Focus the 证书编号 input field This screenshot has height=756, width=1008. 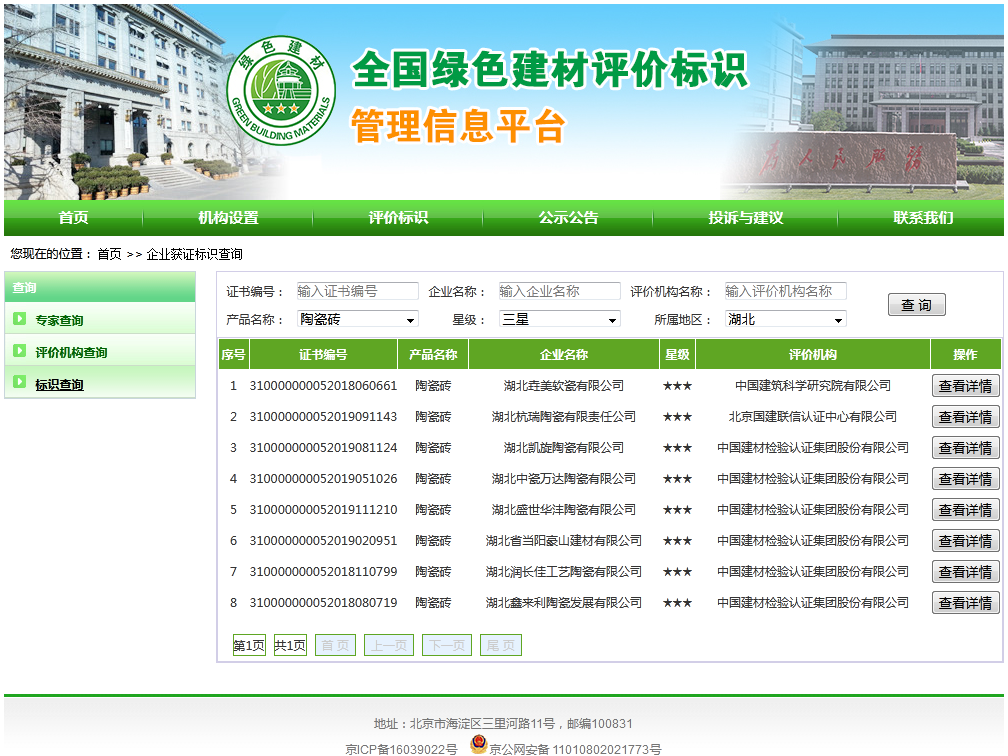coord(357,291)
